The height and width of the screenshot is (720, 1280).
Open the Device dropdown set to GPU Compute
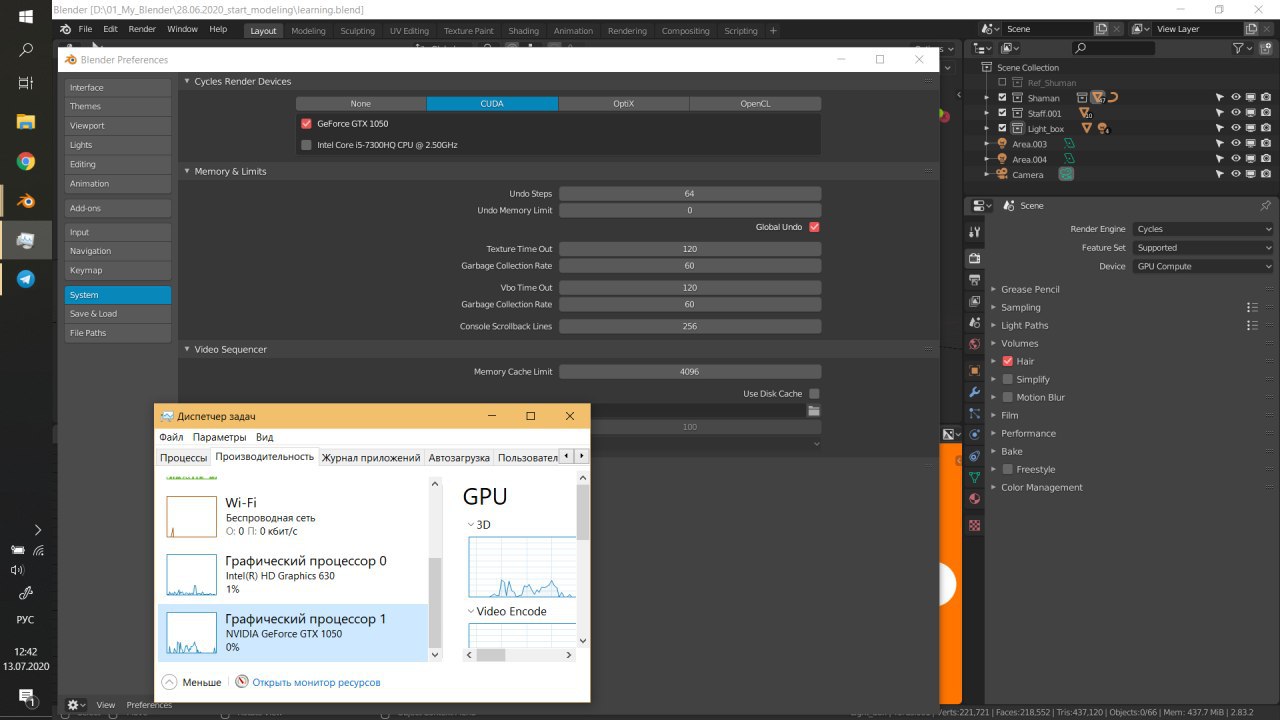(x=1203, y=266)
